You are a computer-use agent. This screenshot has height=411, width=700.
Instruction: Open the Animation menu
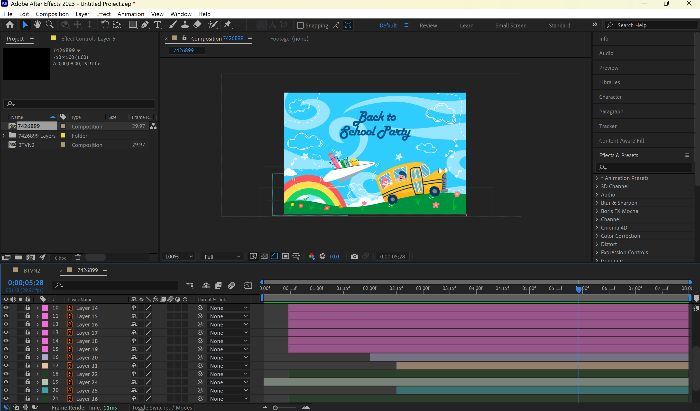coord(130,14)
